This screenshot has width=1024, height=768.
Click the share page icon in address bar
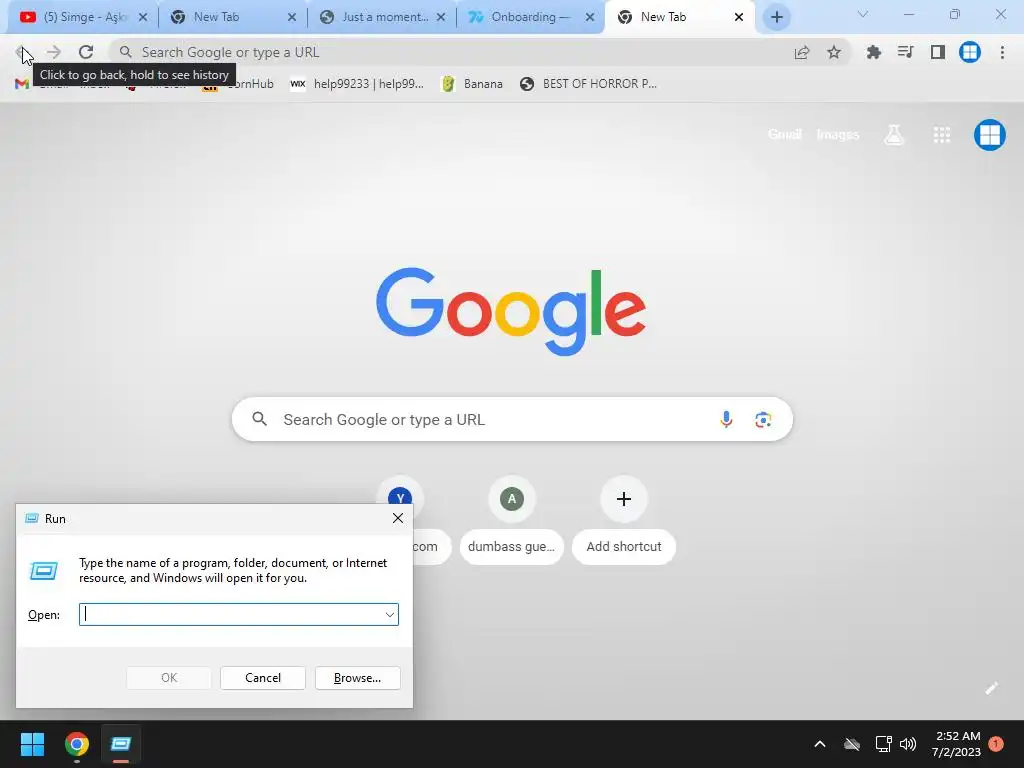(x=802, y=52)
